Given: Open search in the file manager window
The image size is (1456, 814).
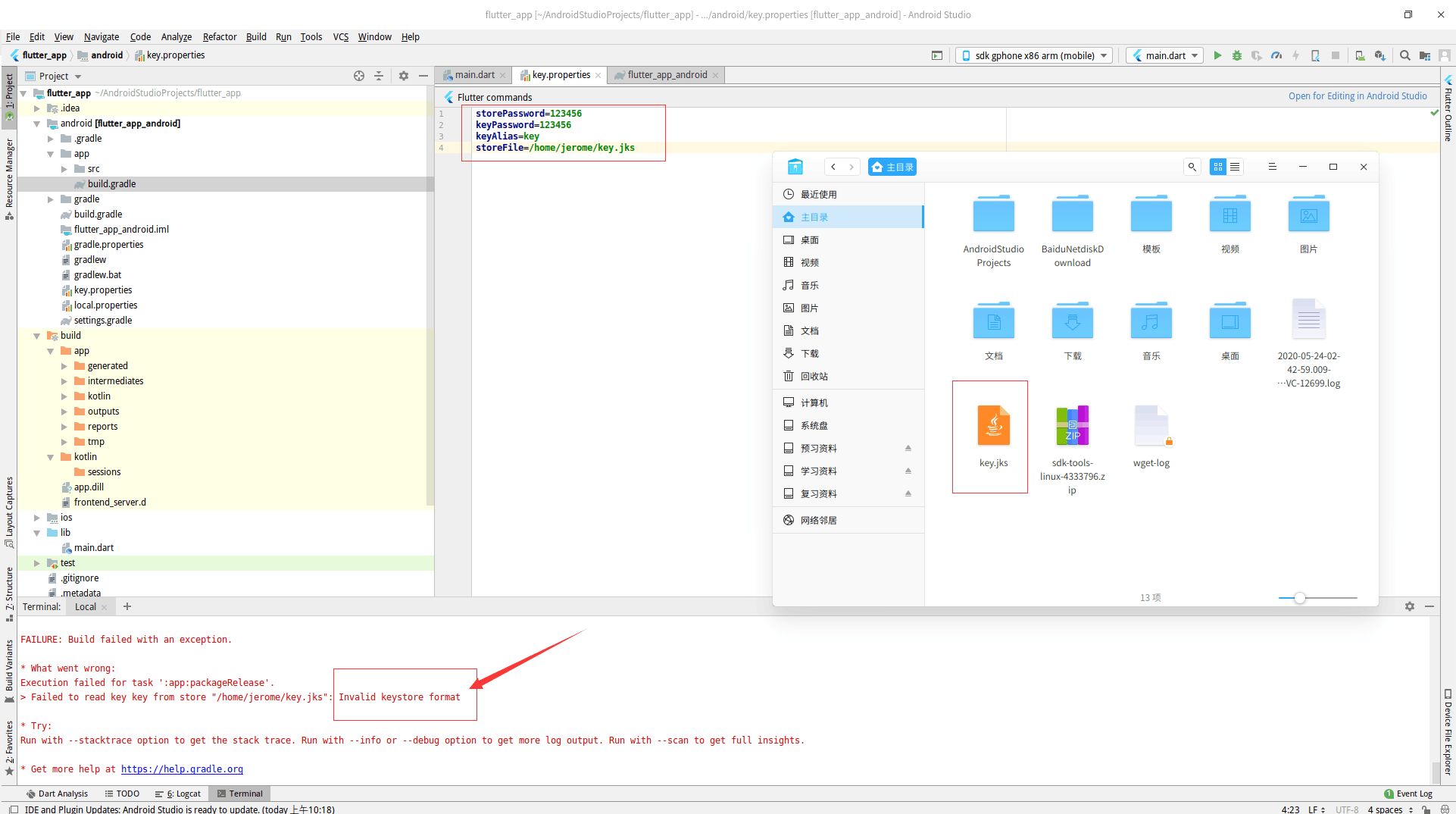Looking at the screenshot, I should (x=1192, y=167).
